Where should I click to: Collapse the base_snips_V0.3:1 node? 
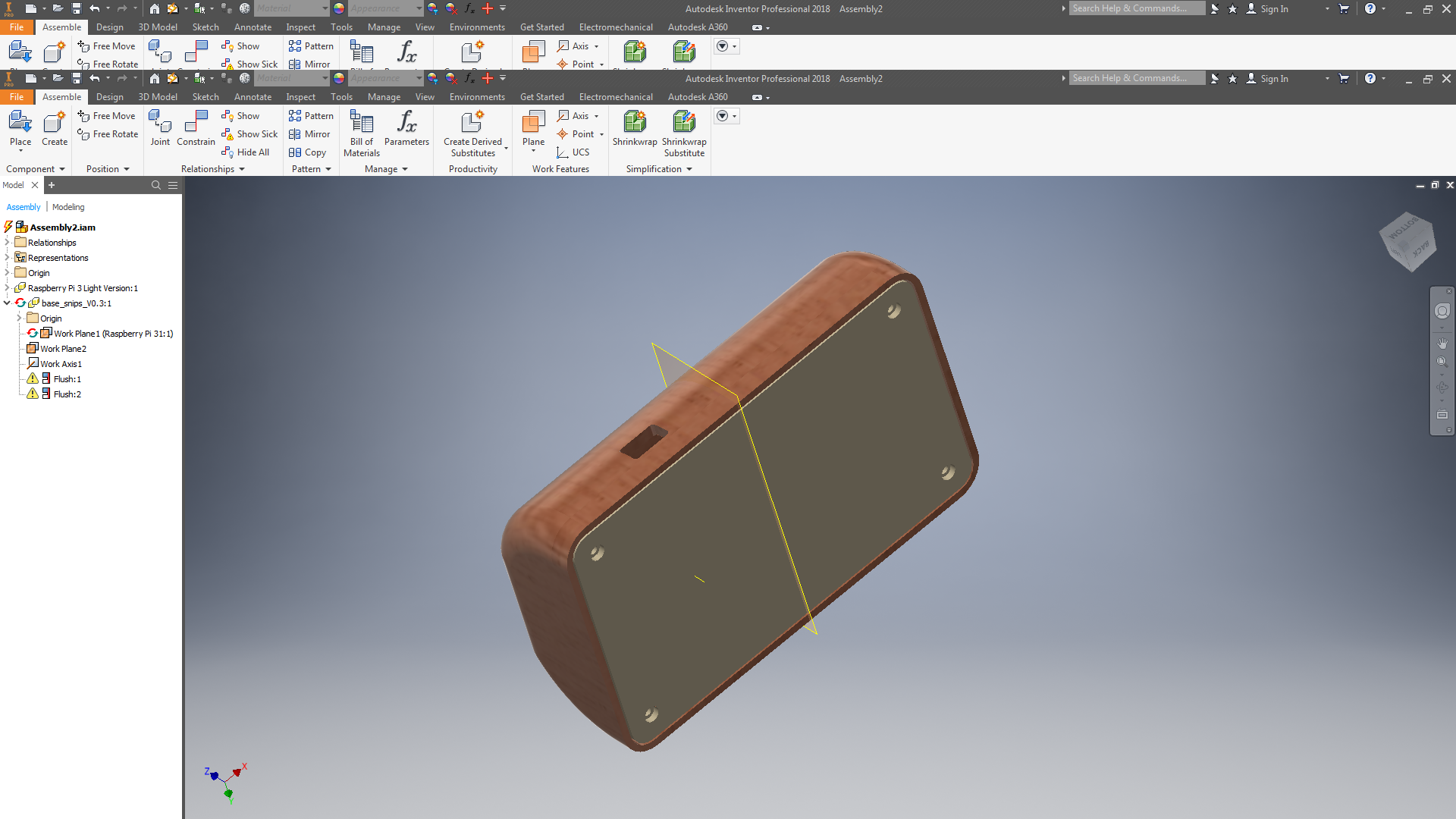tap(8, 303)
